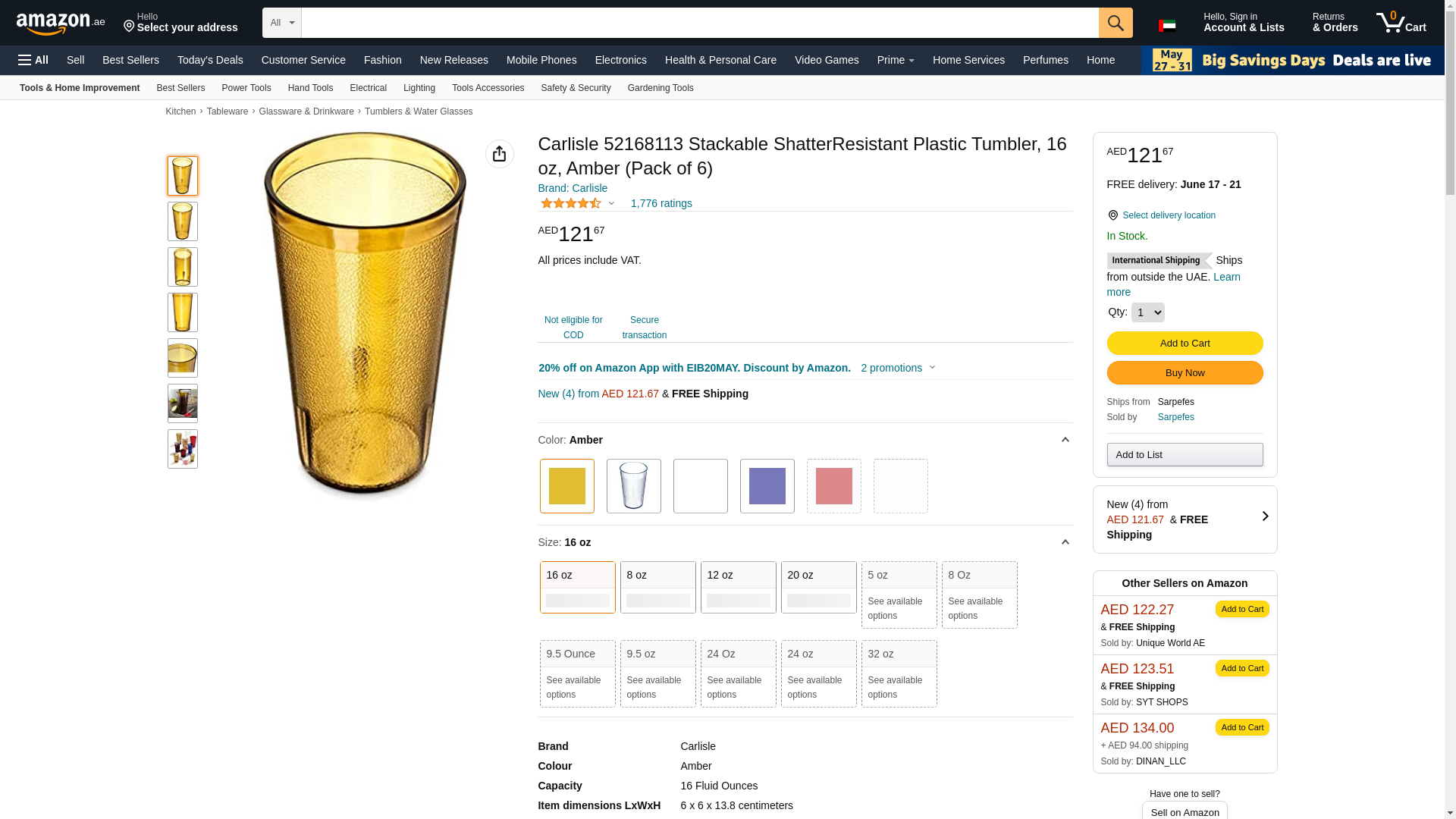1456x819 pixels.
Task: Expand the search category All dropdown
Action: click(281, 23)
